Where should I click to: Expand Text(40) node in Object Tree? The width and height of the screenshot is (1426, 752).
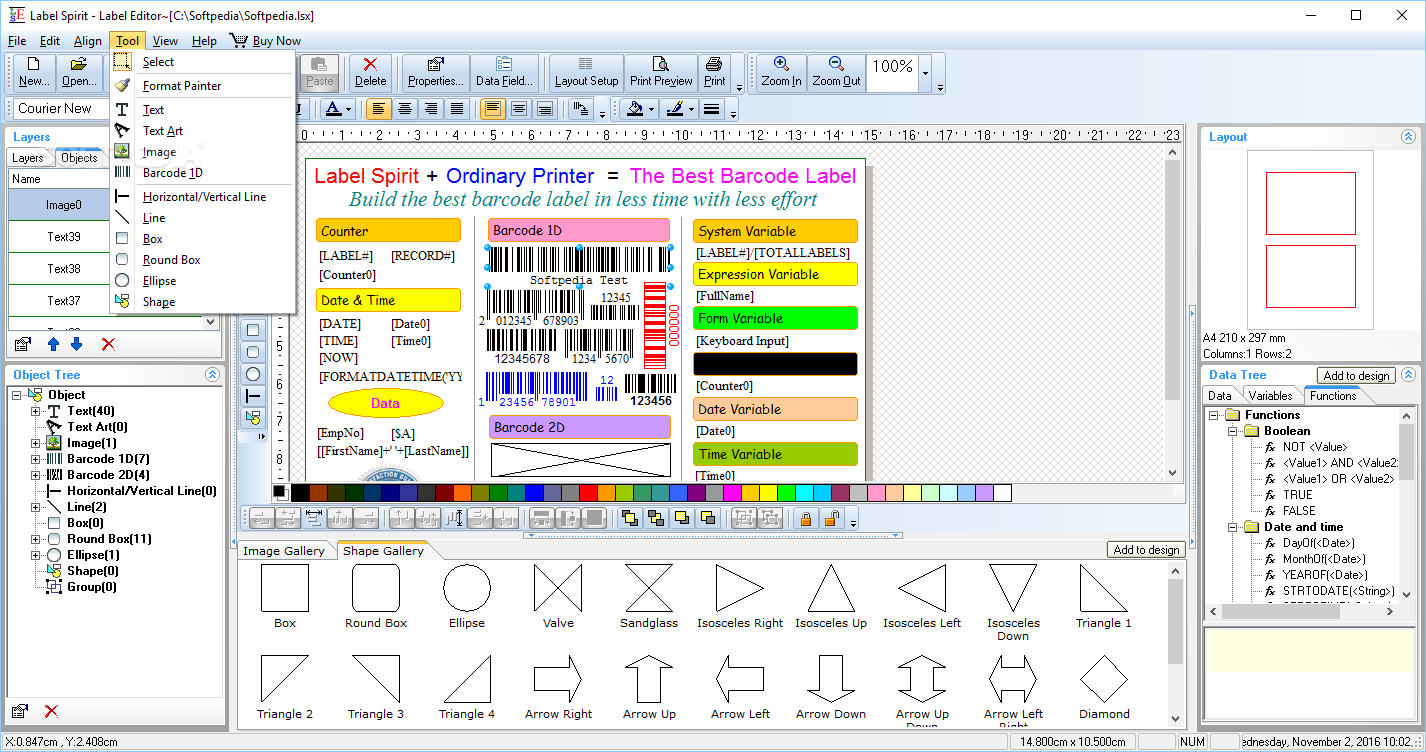36,411
